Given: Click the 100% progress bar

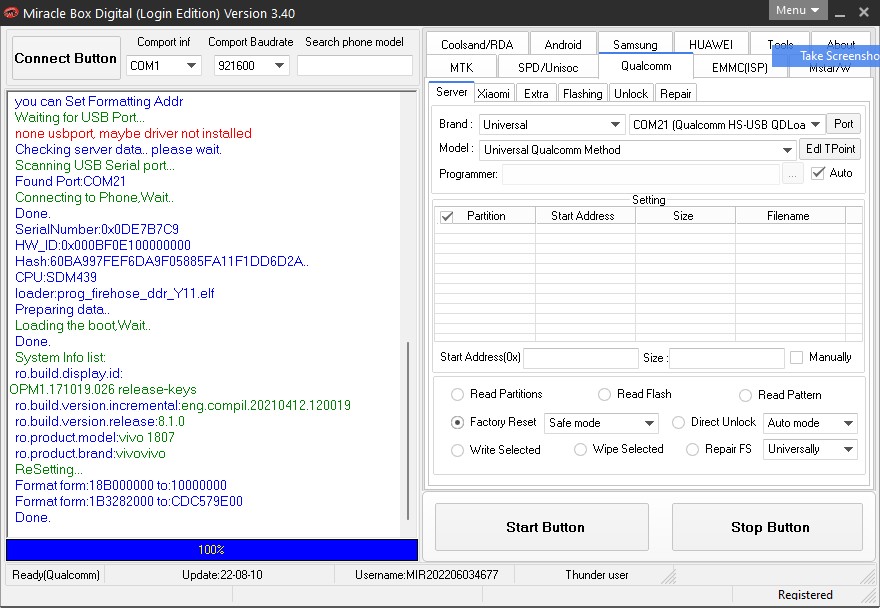Looking at the screenshot, I should click(212, 550).
